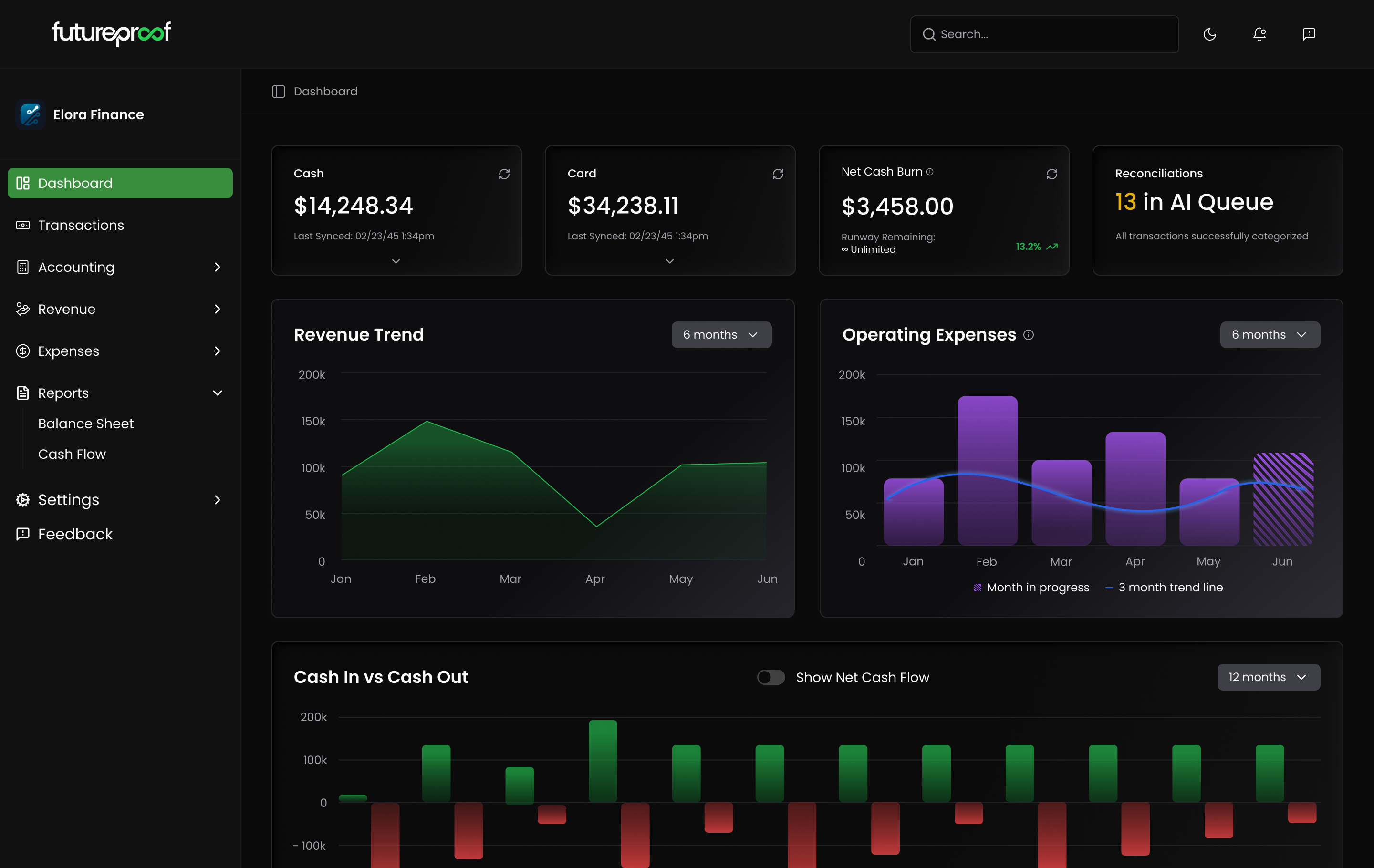Go to Transactions in the sidebar
1374x868 pixels.
pos(81,225)
